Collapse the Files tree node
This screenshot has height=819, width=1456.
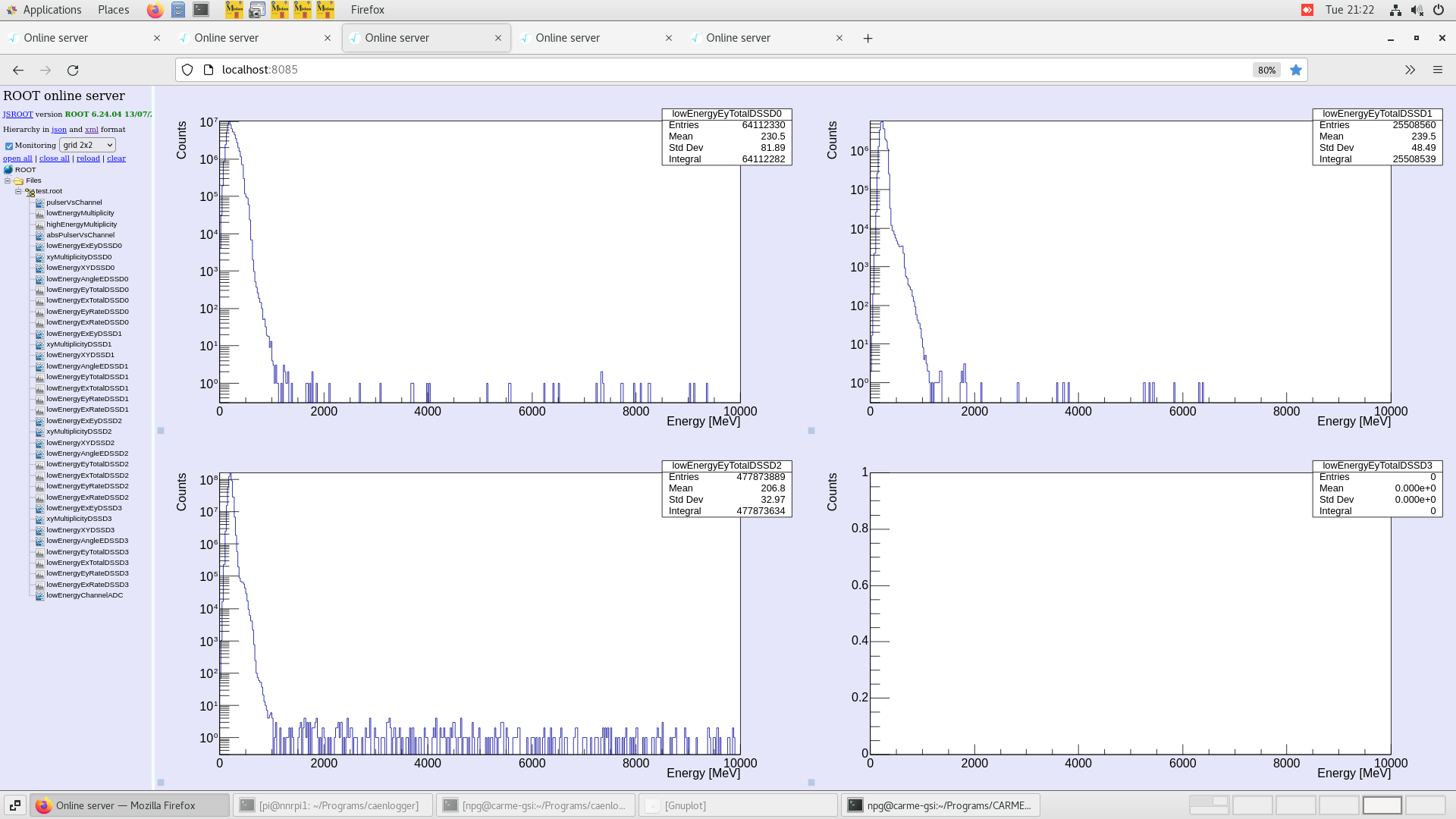point(8,180)
